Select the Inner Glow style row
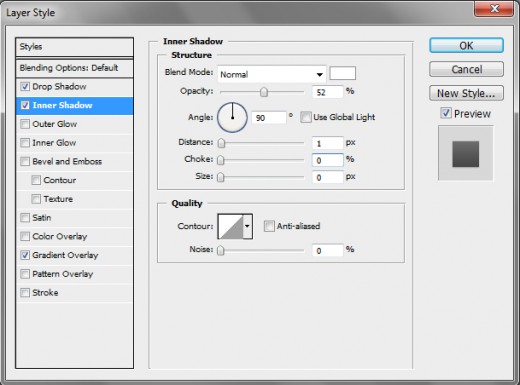The height and width of the screenshot is (385, 520). click(74, 143)
